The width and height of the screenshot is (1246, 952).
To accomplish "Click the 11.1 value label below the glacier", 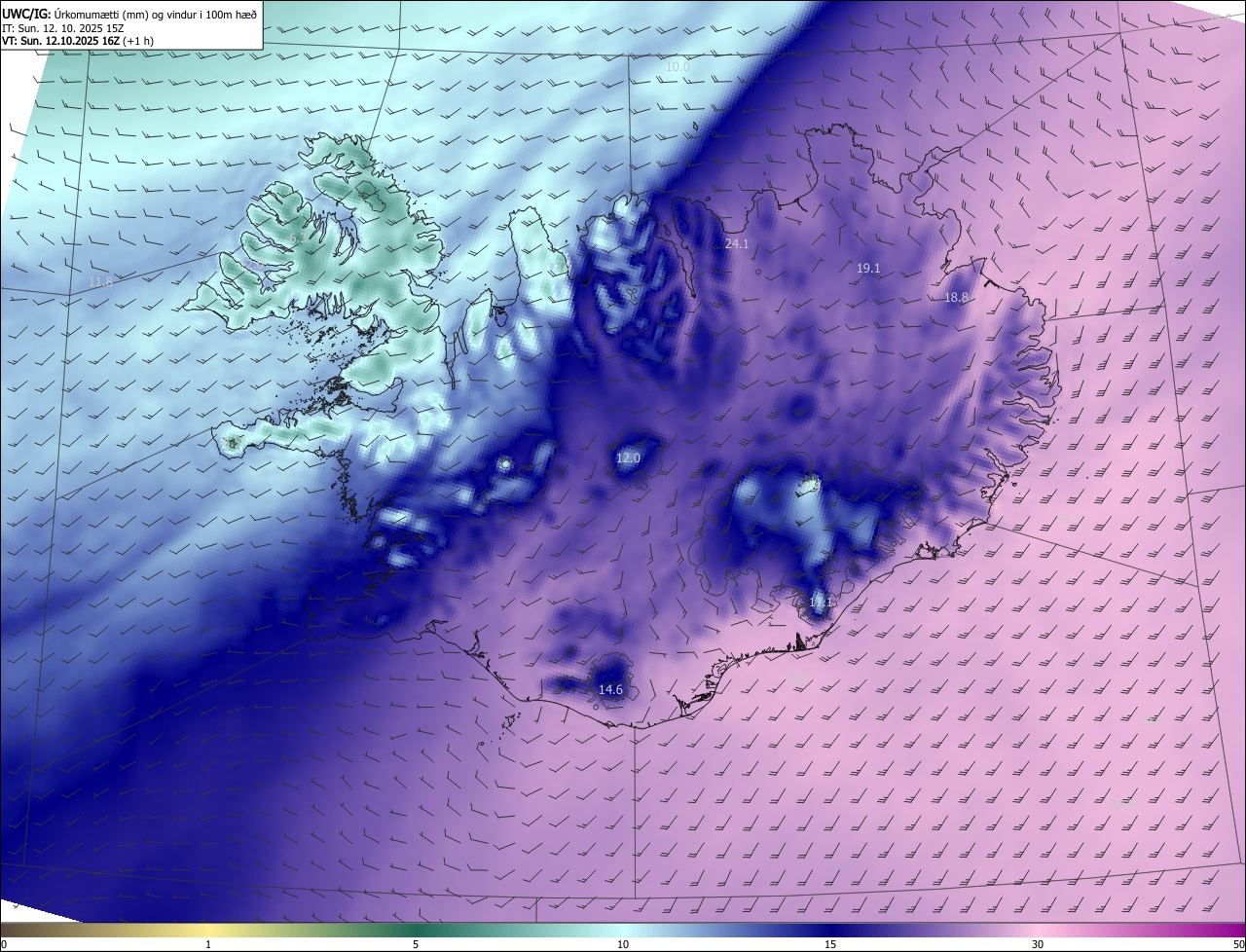I will tap(821, 603).
